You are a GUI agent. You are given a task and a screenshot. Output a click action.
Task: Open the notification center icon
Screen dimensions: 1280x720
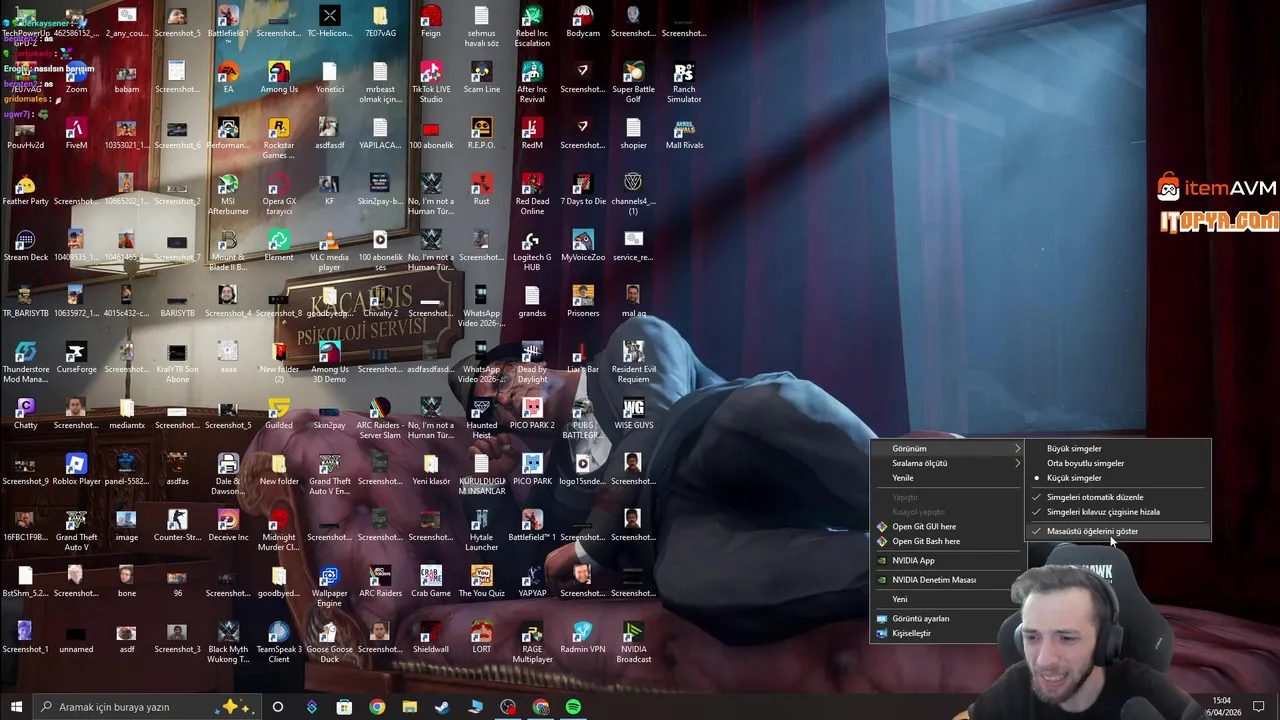click(1259, 707)
